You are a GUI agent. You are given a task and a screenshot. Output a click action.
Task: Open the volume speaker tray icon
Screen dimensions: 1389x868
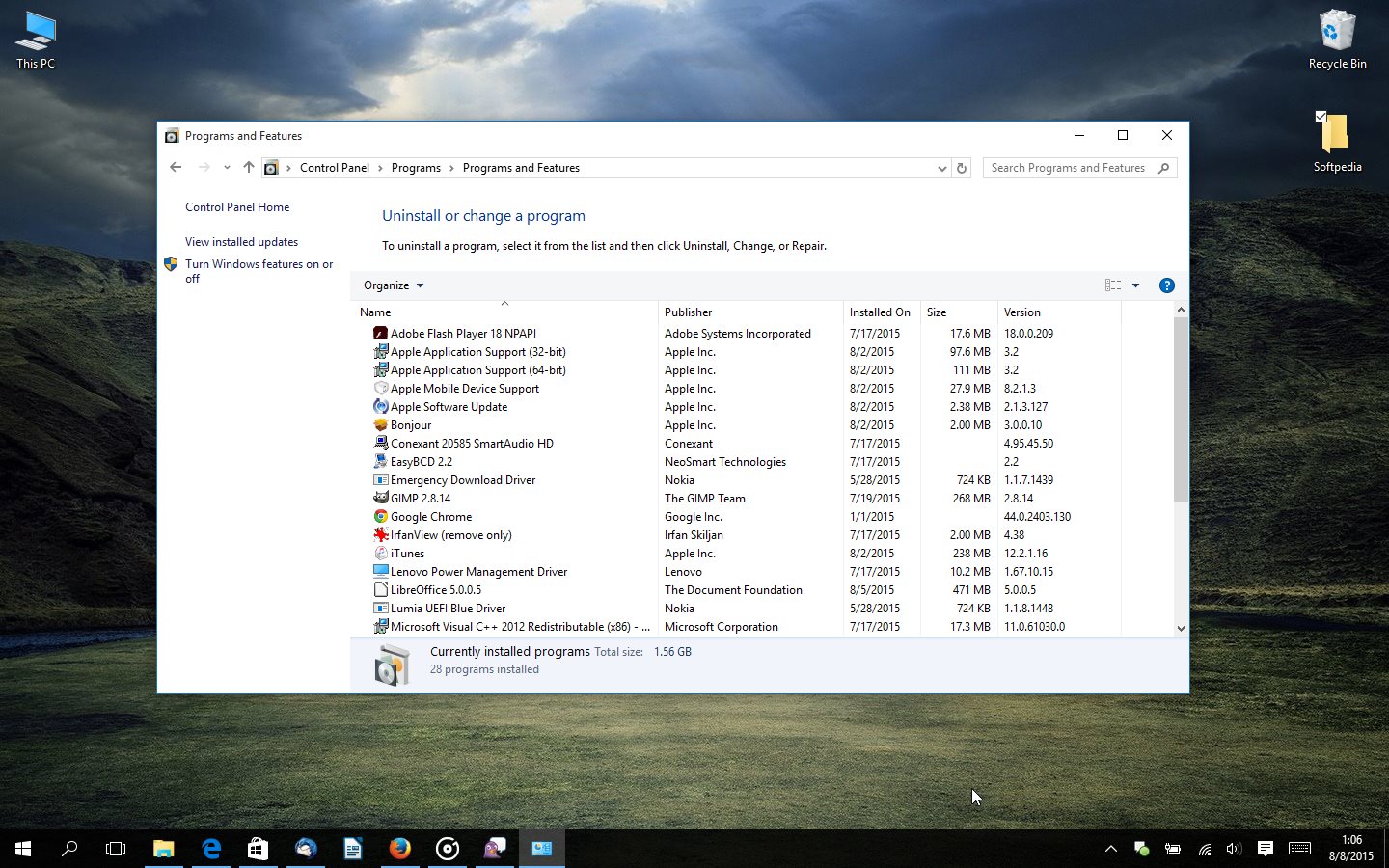point(1233,849)
